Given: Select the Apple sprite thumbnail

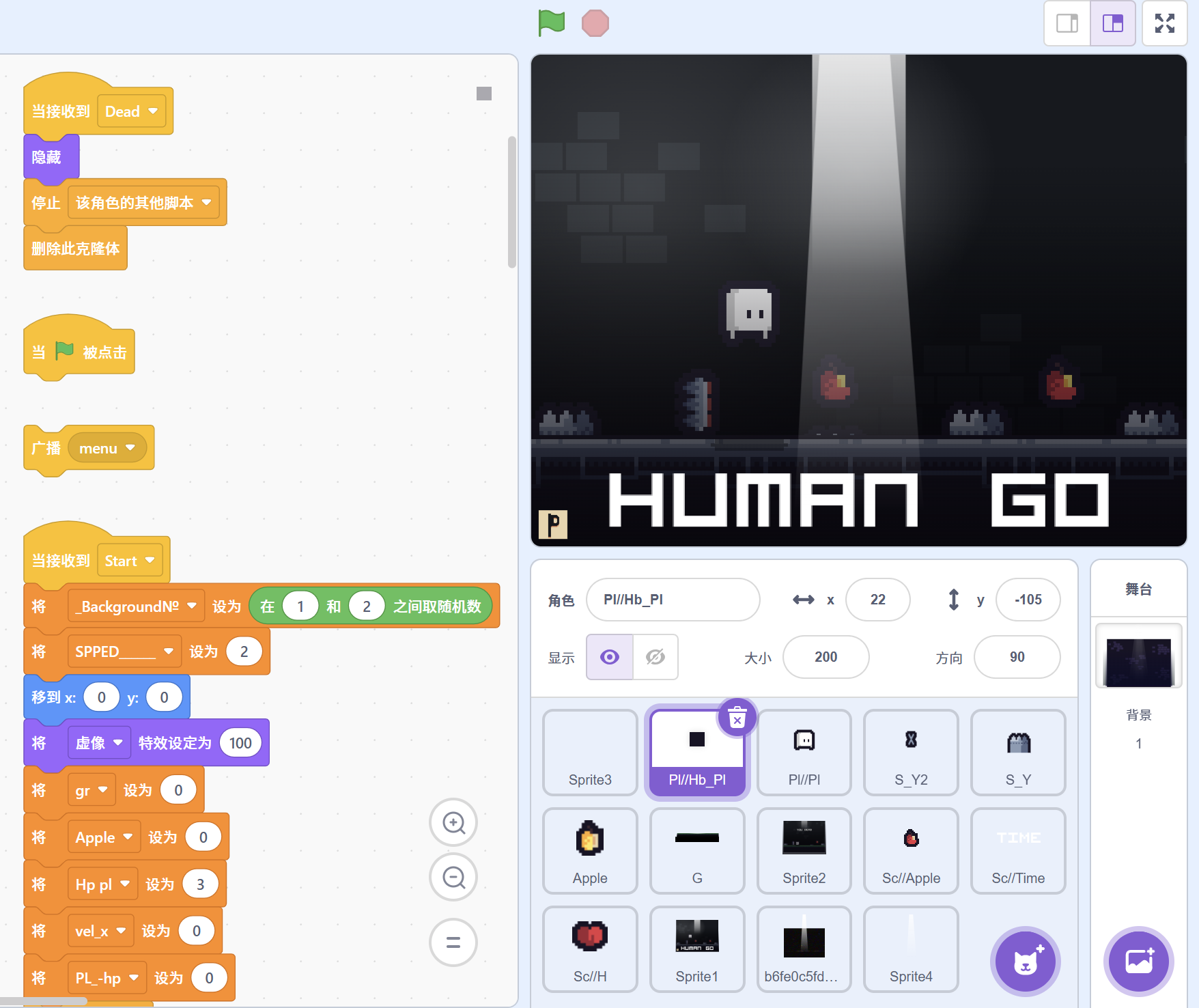Looking at the screenshot, I should (590, 850).
